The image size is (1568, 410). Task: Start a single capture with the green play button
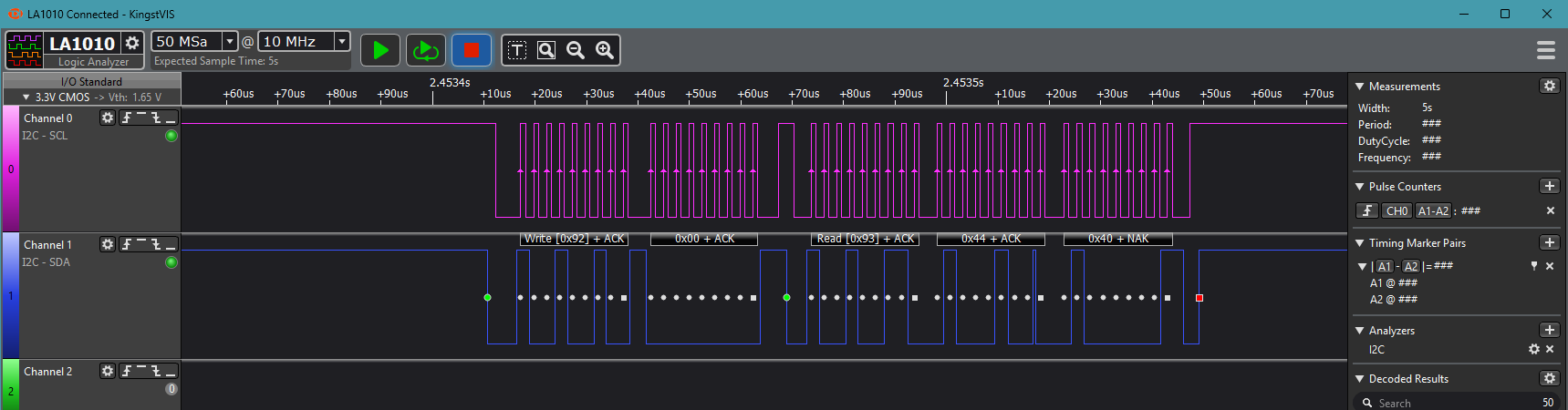point(380,50)
